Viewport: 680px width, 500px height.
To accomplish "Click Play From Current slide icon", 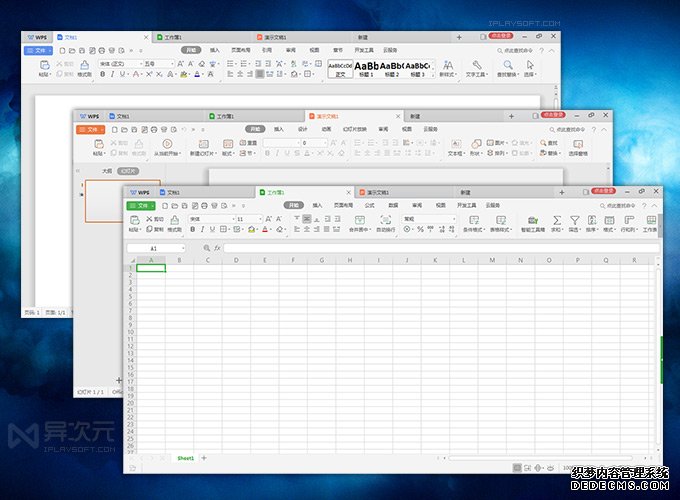I will point(167,144).
